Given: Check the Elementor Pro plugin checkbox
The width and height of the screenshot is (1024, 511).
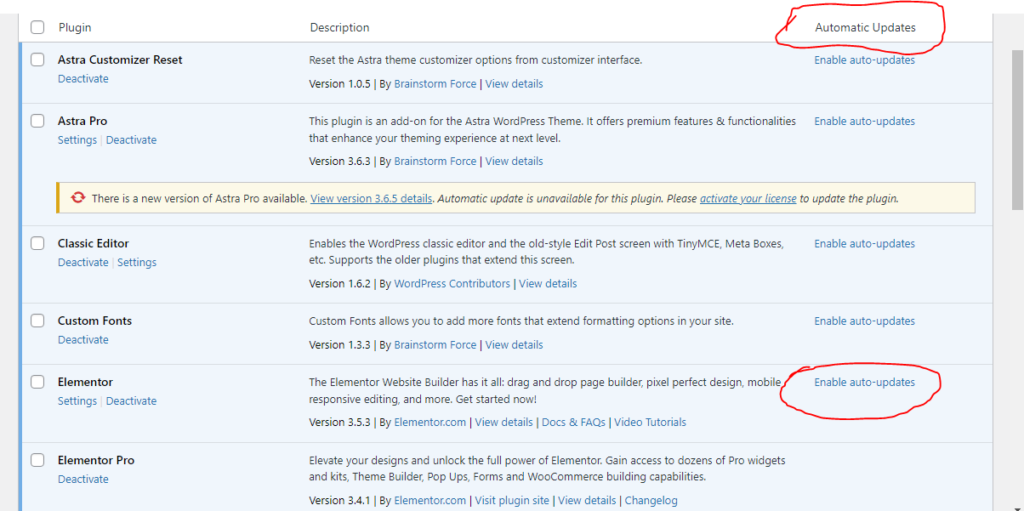Looking at the screenshot, I should tap(37, 460).
